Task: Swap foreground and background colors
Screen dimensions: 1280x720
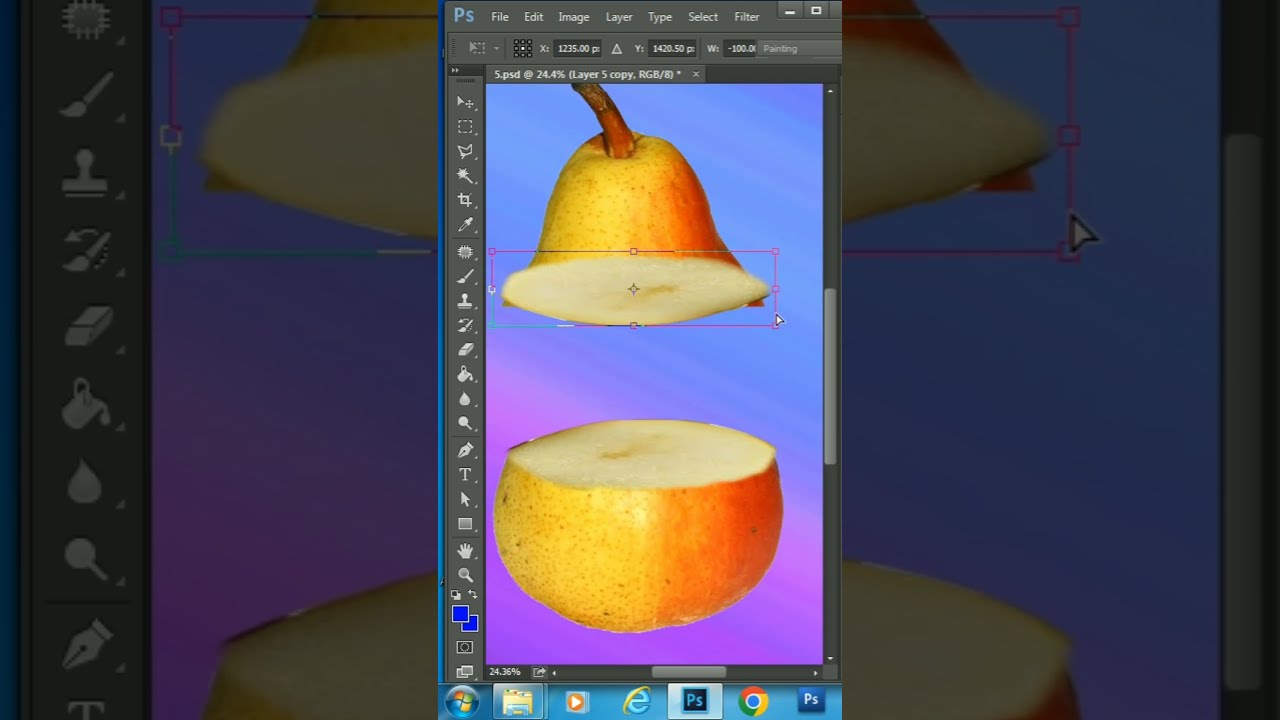Action: click(x=473, y=595)
